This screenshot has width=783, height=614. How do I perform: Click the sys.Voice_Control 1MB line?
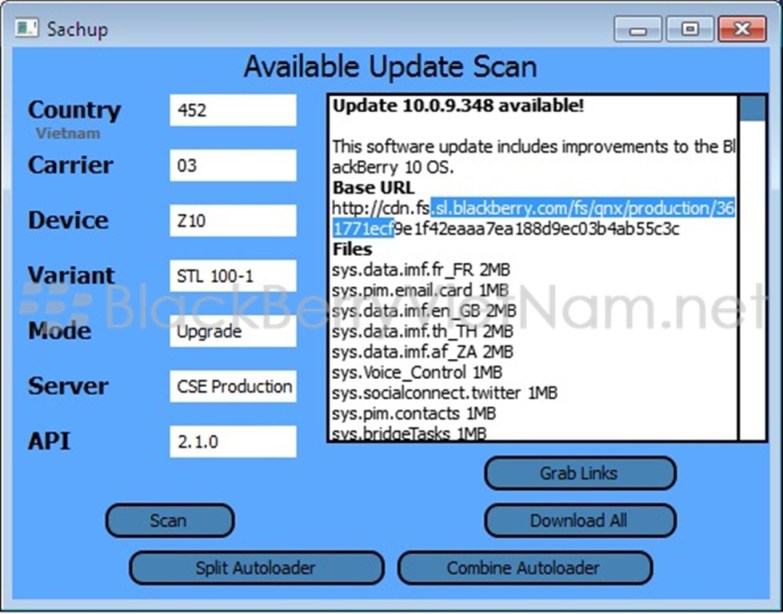[x=417, y=372]
